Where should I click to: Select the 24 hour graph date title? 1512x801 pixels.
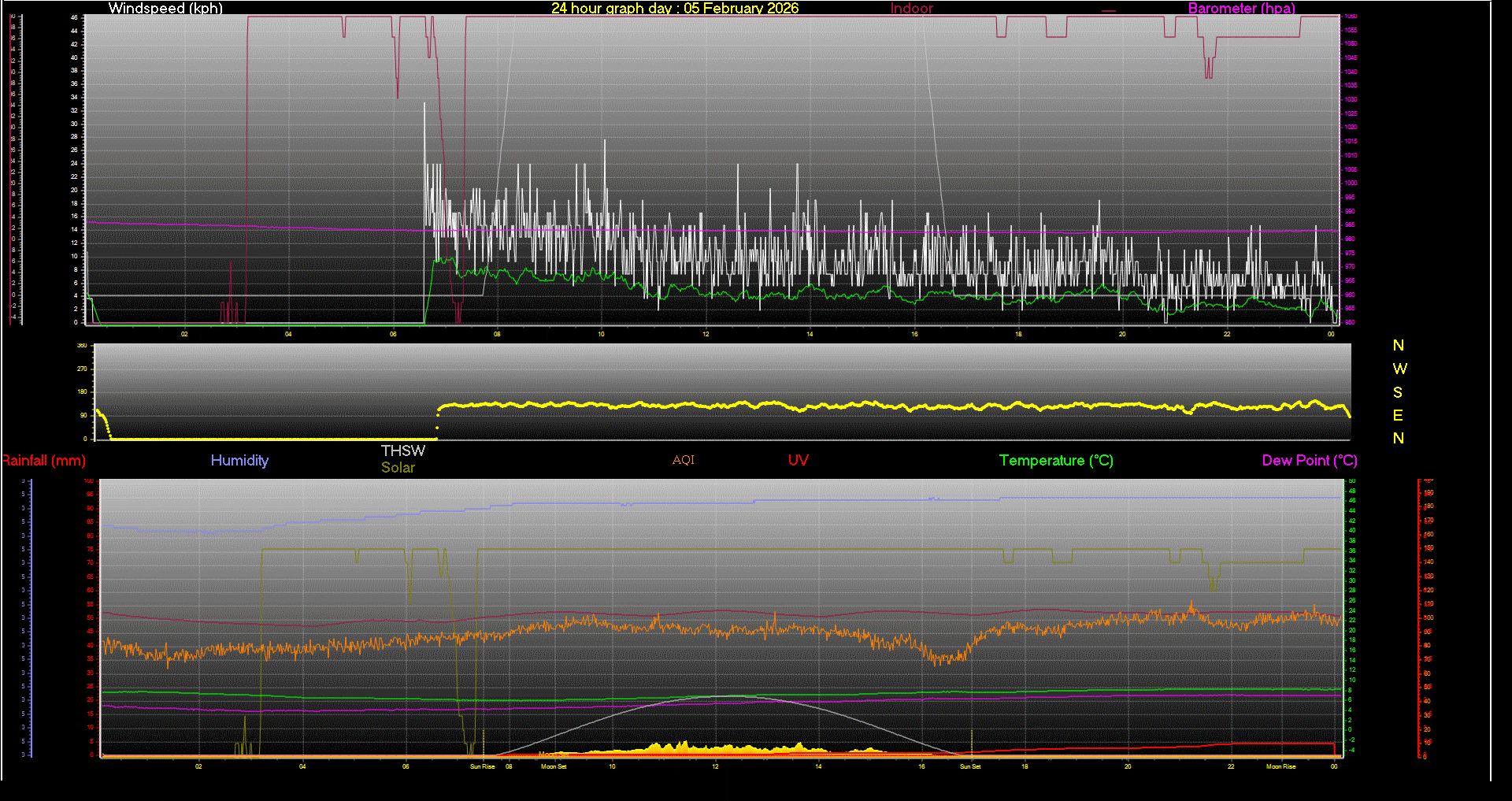coord(674,9)
